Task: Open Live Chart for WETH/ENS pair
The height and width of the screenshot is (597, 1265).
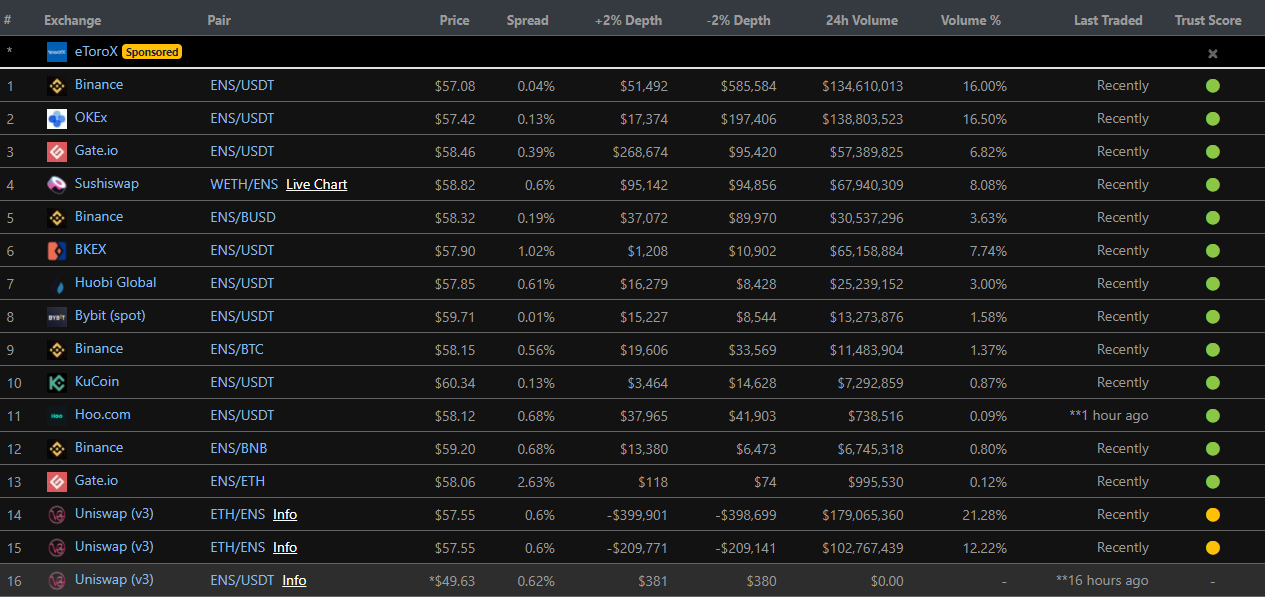Action: (316, 185)
